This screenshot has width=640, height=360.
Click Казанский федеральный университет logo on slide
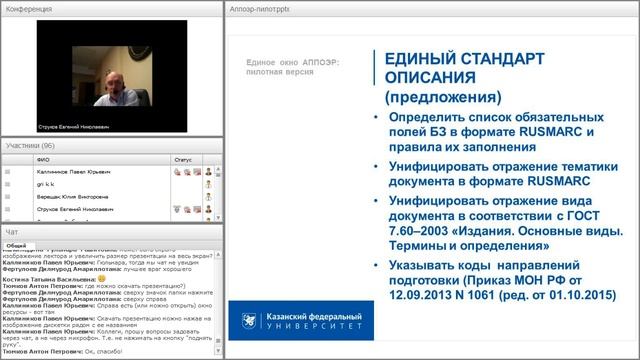(301, 320)
